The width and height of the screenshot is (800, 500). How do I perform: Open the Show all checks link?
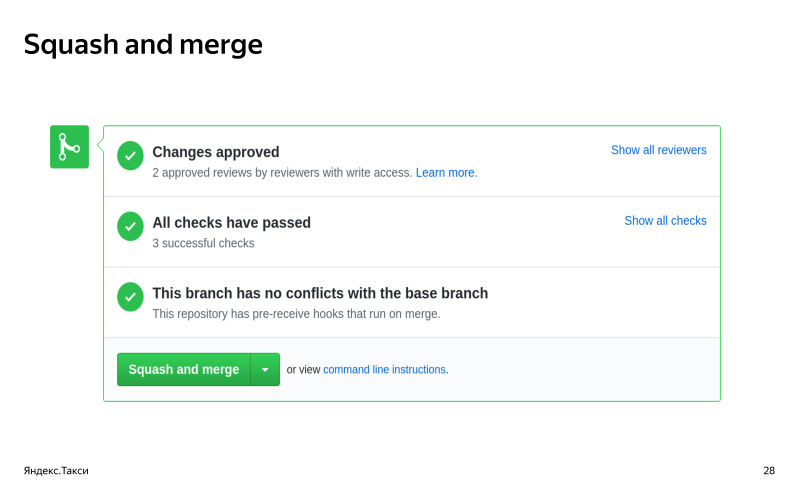(x=665, y=220)
